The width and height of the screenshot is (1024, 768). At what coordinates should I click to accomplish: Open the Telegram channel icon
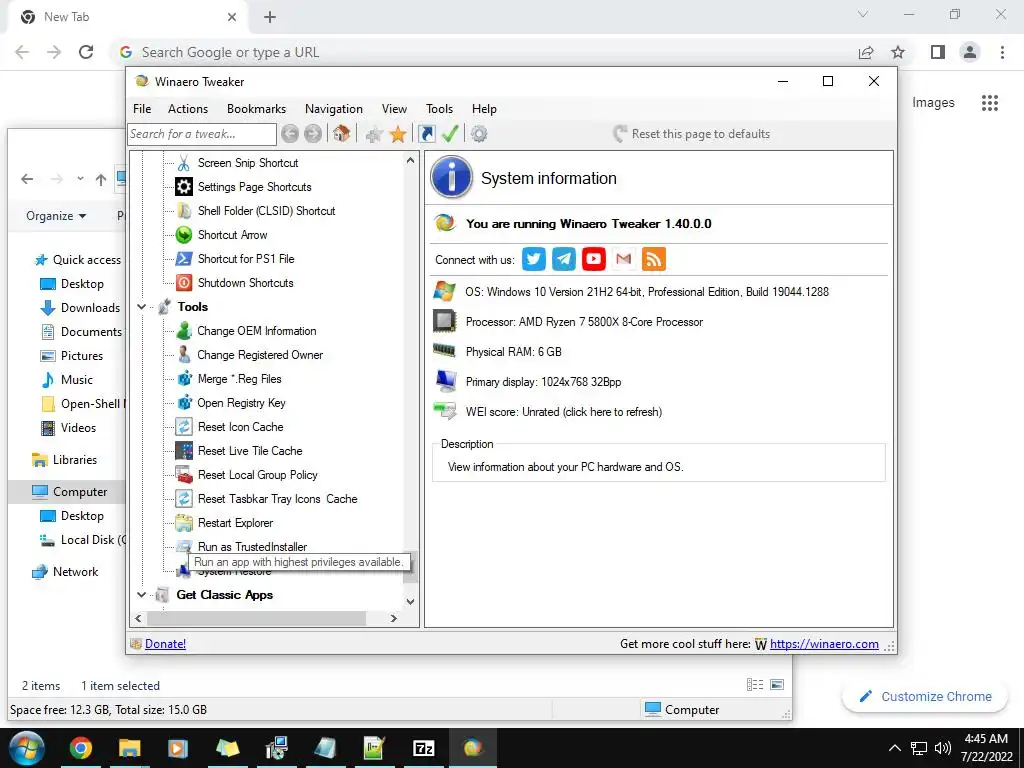564,259
